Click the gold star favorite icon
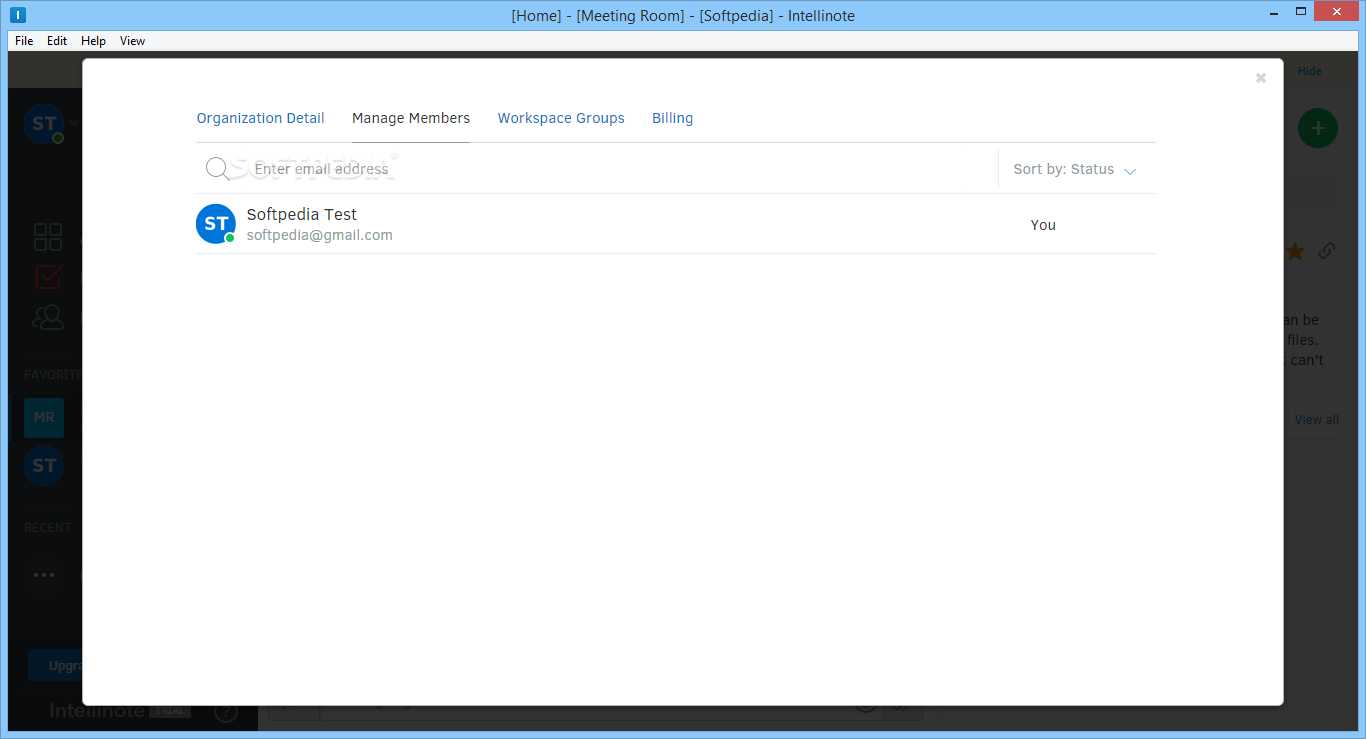 click(1294, 251)
